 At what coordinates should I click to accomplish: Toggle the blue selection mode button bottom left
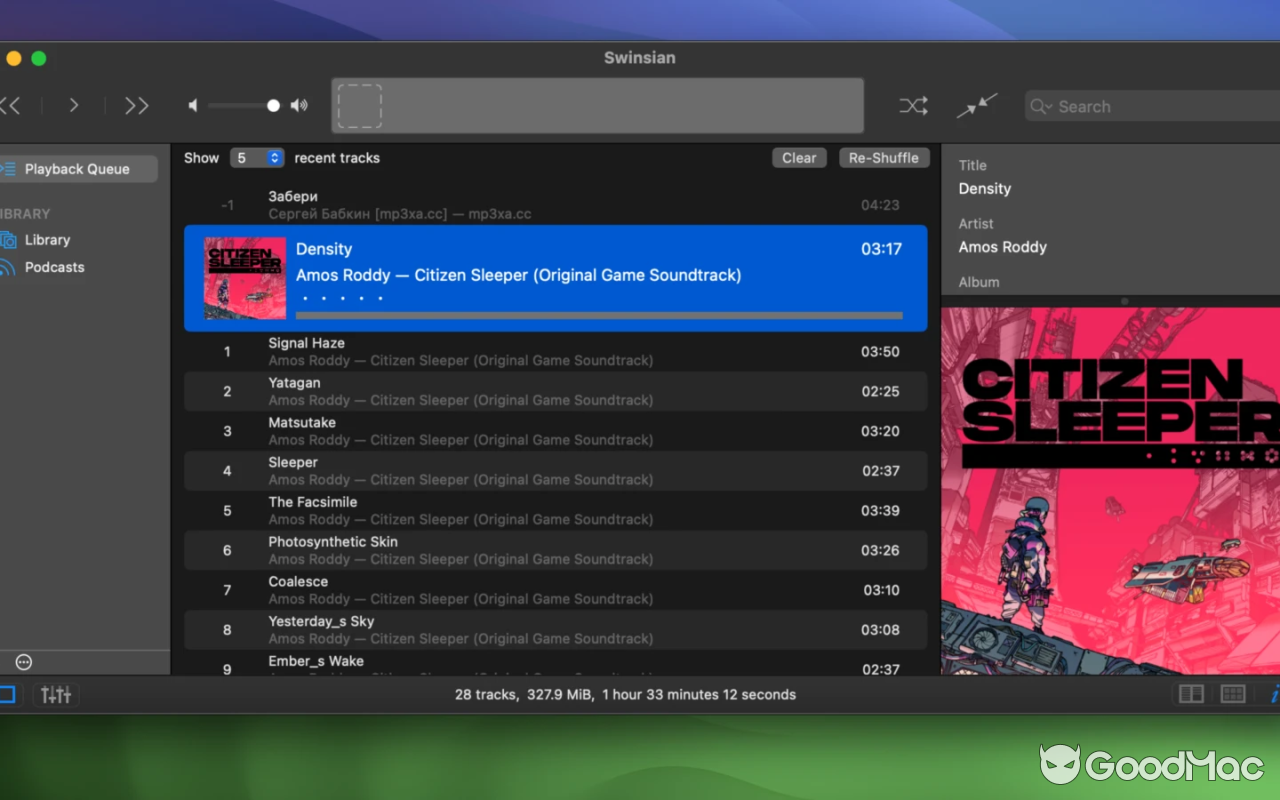[6, 693]
